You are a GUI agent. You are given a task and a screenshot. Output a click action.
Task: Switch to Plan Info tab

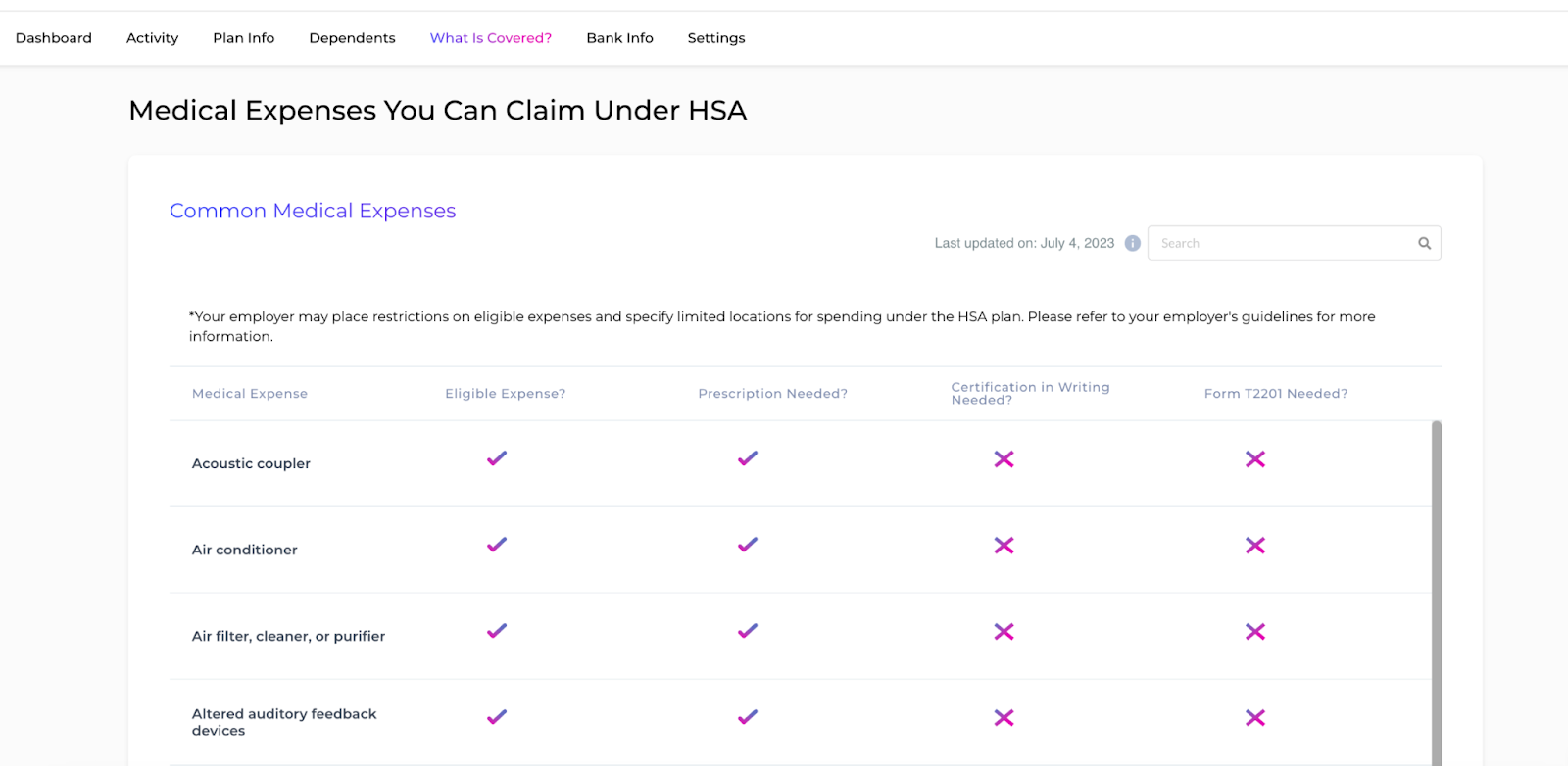pyautogui.click(x=243, y=38)
